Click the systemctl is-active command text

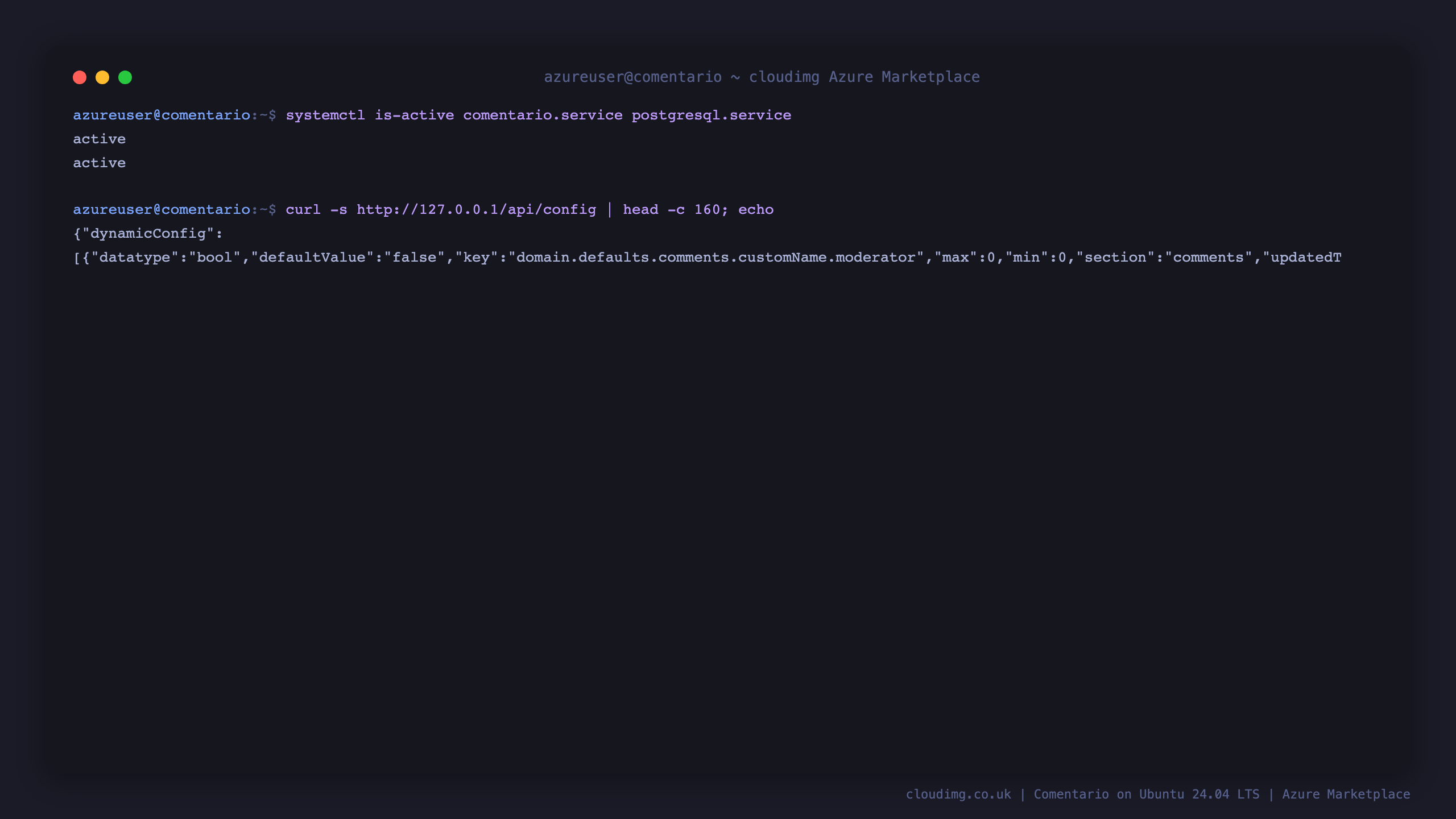coord(370,115)
